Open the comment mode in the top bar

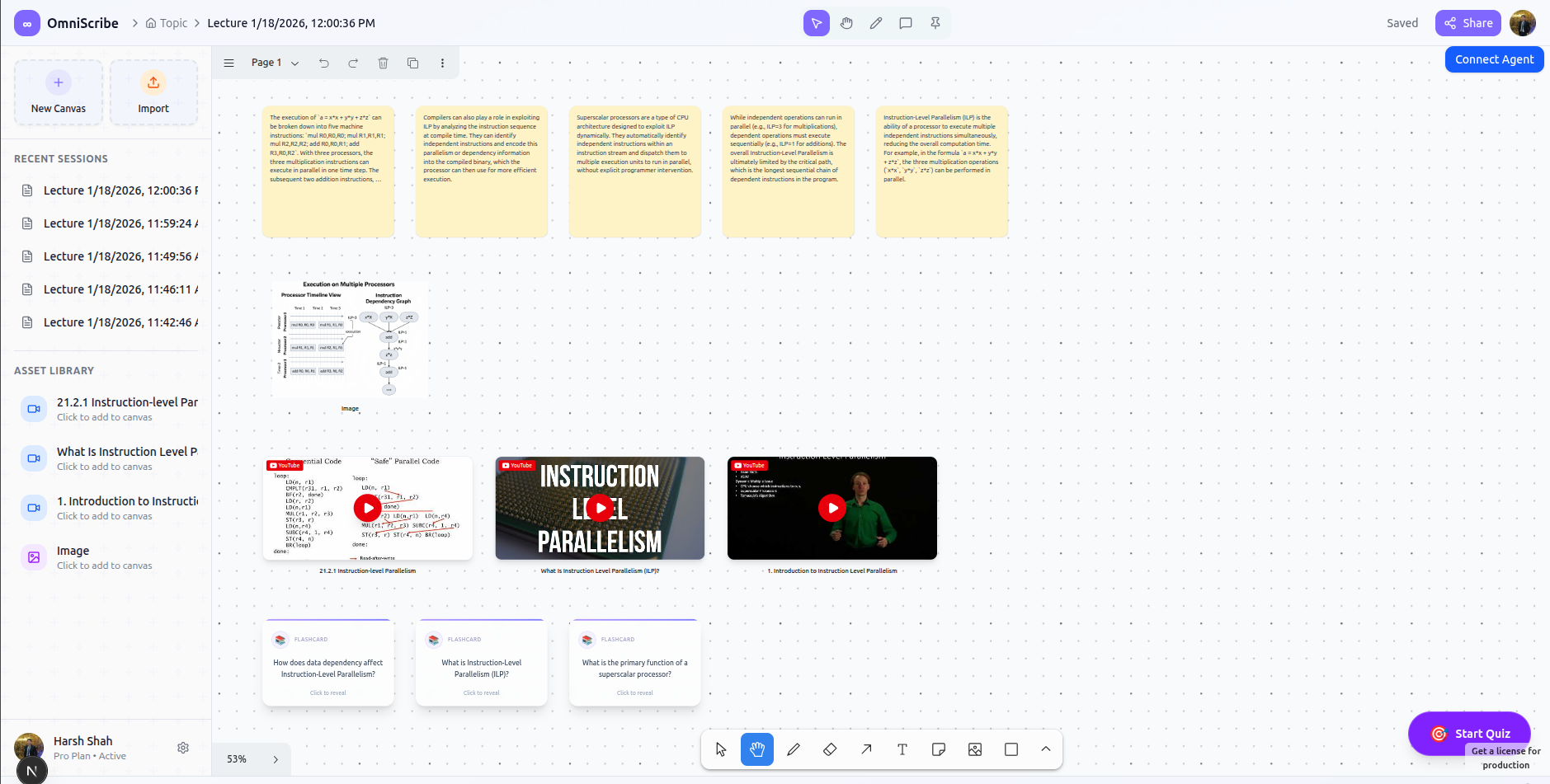point(906,23)
